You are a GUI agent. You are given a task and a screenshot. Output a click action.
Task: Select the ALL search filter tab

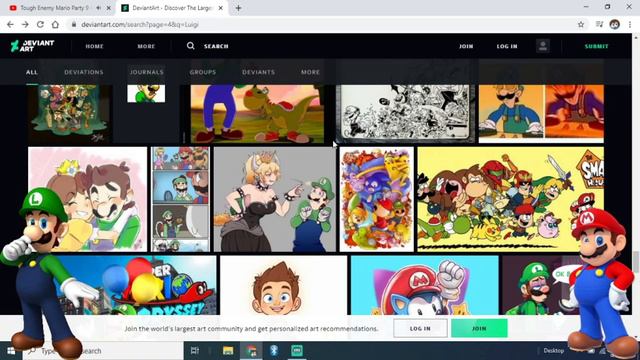tap(32, 72)
